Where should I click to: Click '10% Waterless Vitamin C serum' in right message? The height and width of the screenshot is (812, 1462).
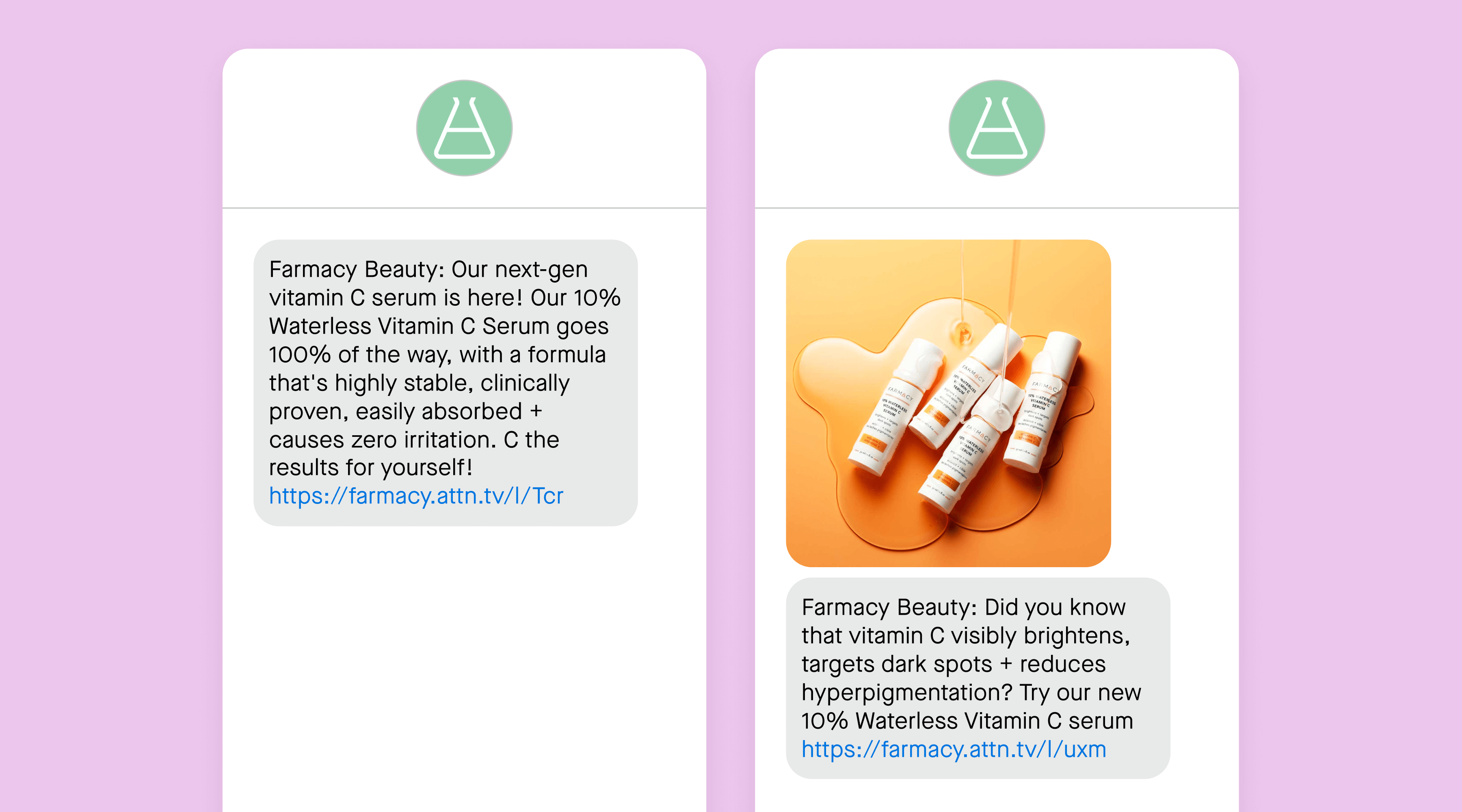click(967, 721)
